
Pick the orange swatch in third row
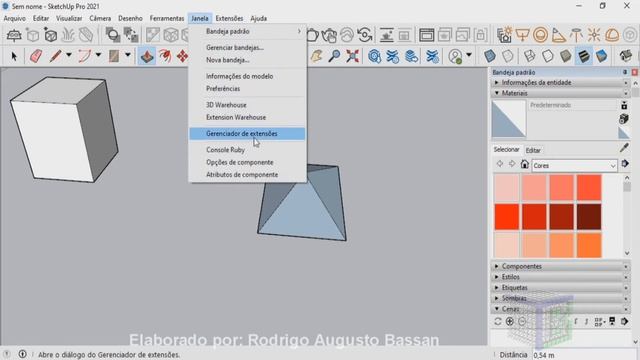(589, 245)
